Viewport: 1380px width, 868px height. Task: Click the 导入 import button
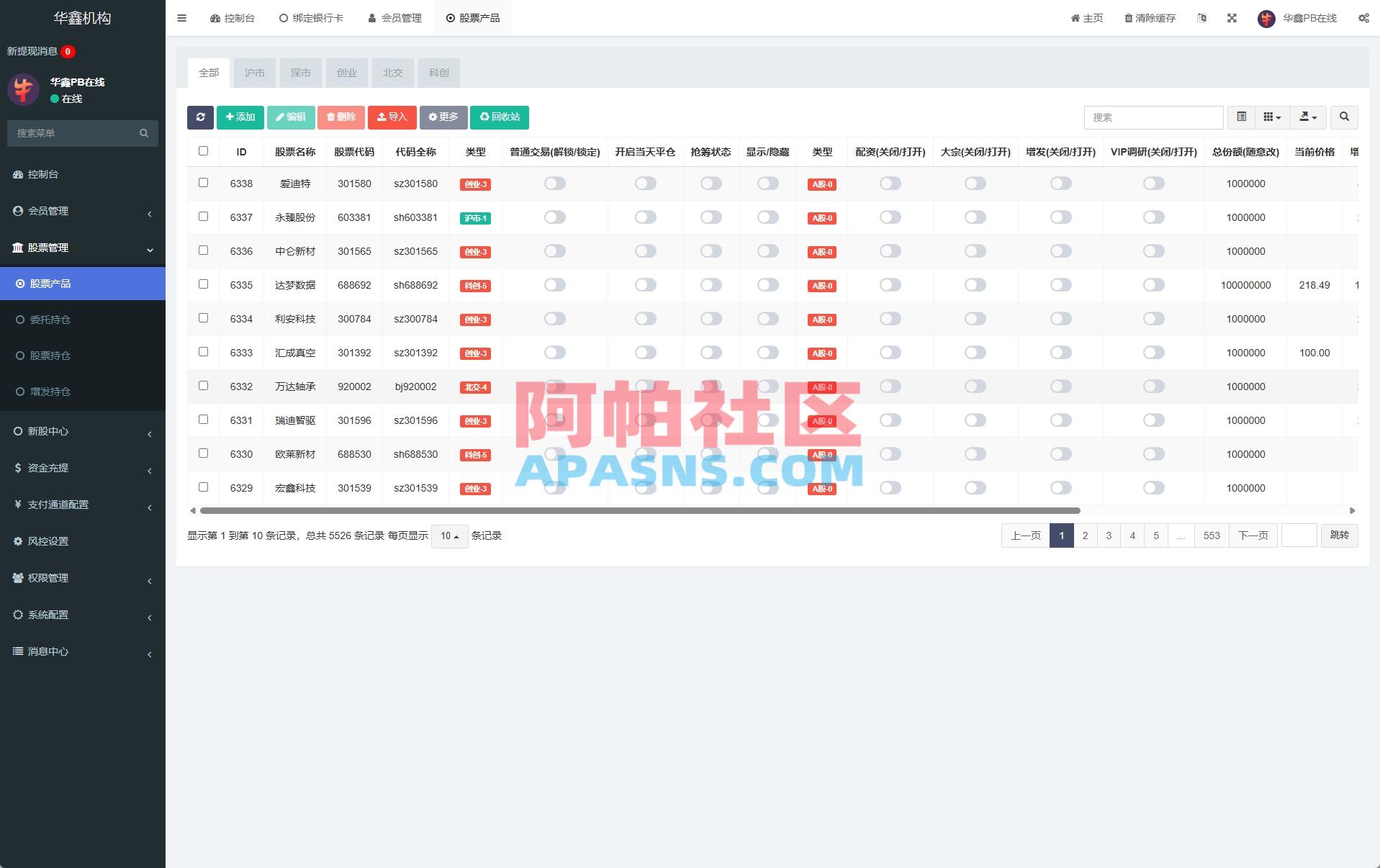(x=392, y=117)
